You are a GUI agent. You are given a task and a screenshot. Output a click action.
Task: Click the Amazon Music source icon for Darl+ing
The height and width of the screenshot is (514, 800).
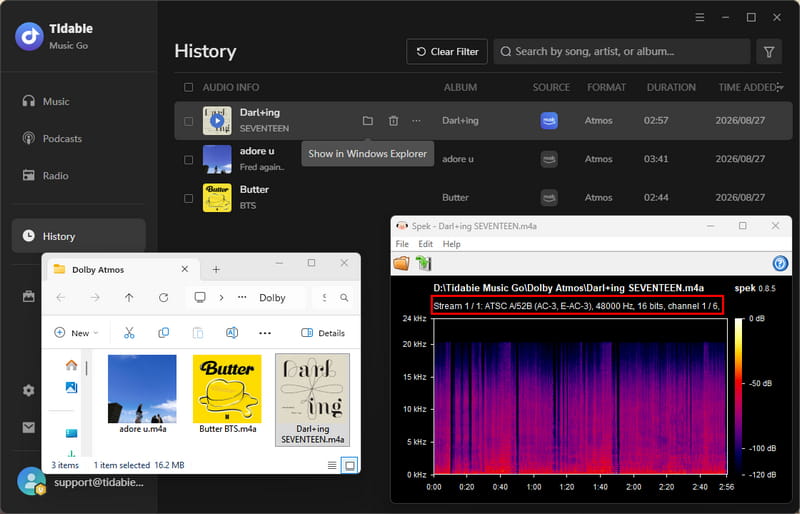pos(549,121)
